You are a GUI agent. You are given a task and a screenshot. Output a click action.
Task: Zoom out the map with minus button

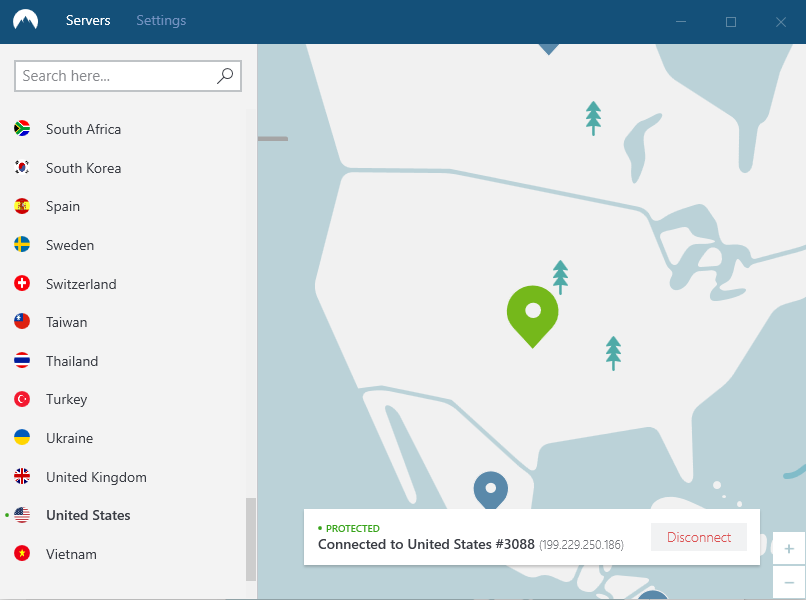[789, 583]
